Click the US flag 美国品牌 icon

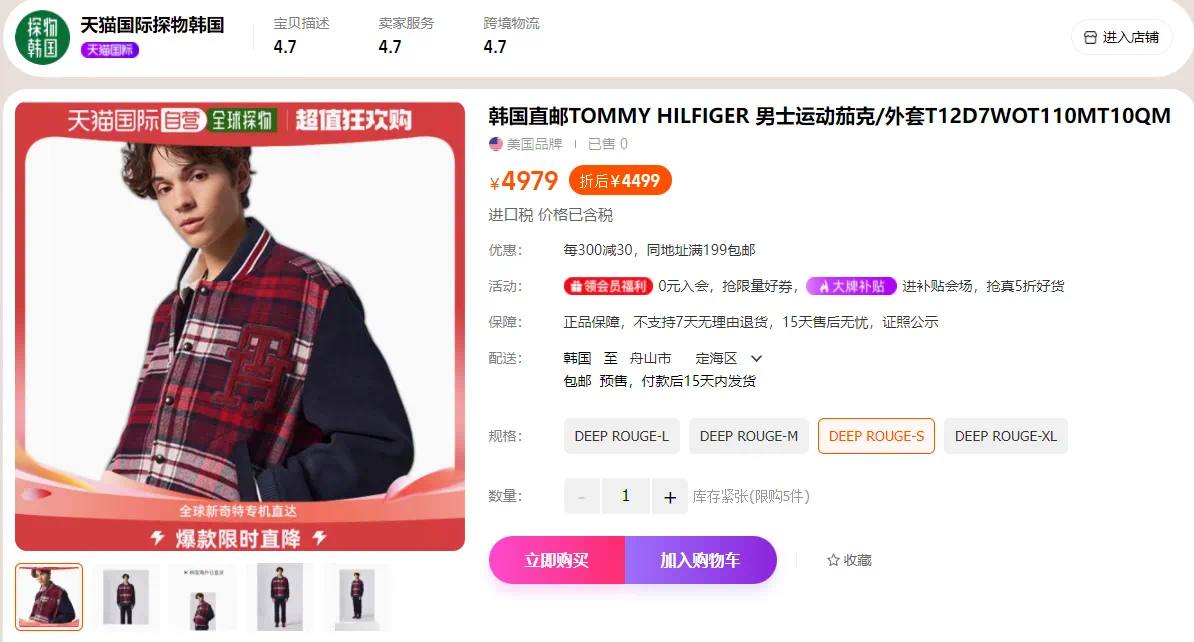pos(496,144)
